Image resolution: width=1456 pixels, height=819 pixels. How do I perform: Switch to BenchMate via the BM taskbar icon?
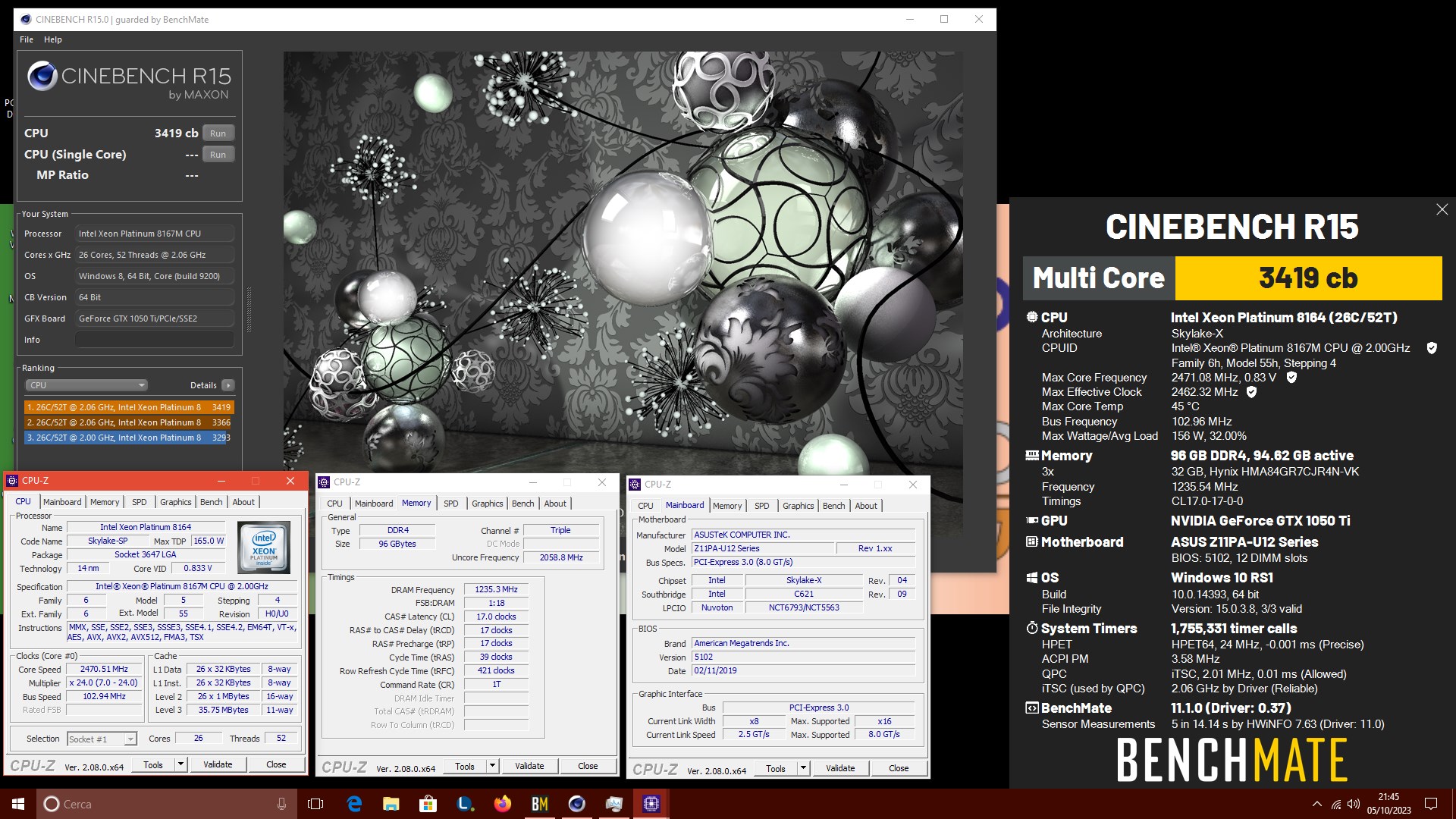point(539,804)
